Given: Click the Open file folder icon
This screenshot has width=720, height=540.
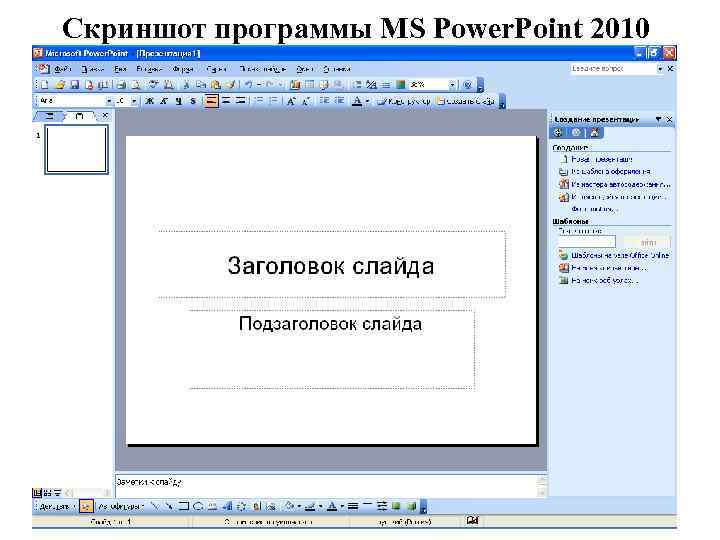Looking at the screenshot, I should tap(60, 85).
